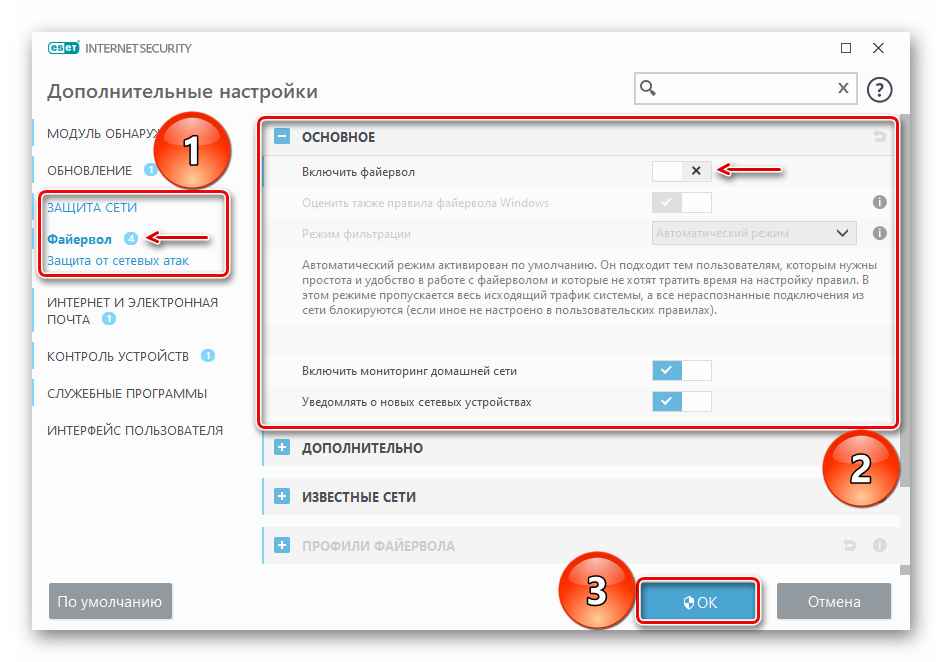The width and height of the screenshot is (942, 662).
Task: Click the magnifier search icon
Action: click(648, 88)
